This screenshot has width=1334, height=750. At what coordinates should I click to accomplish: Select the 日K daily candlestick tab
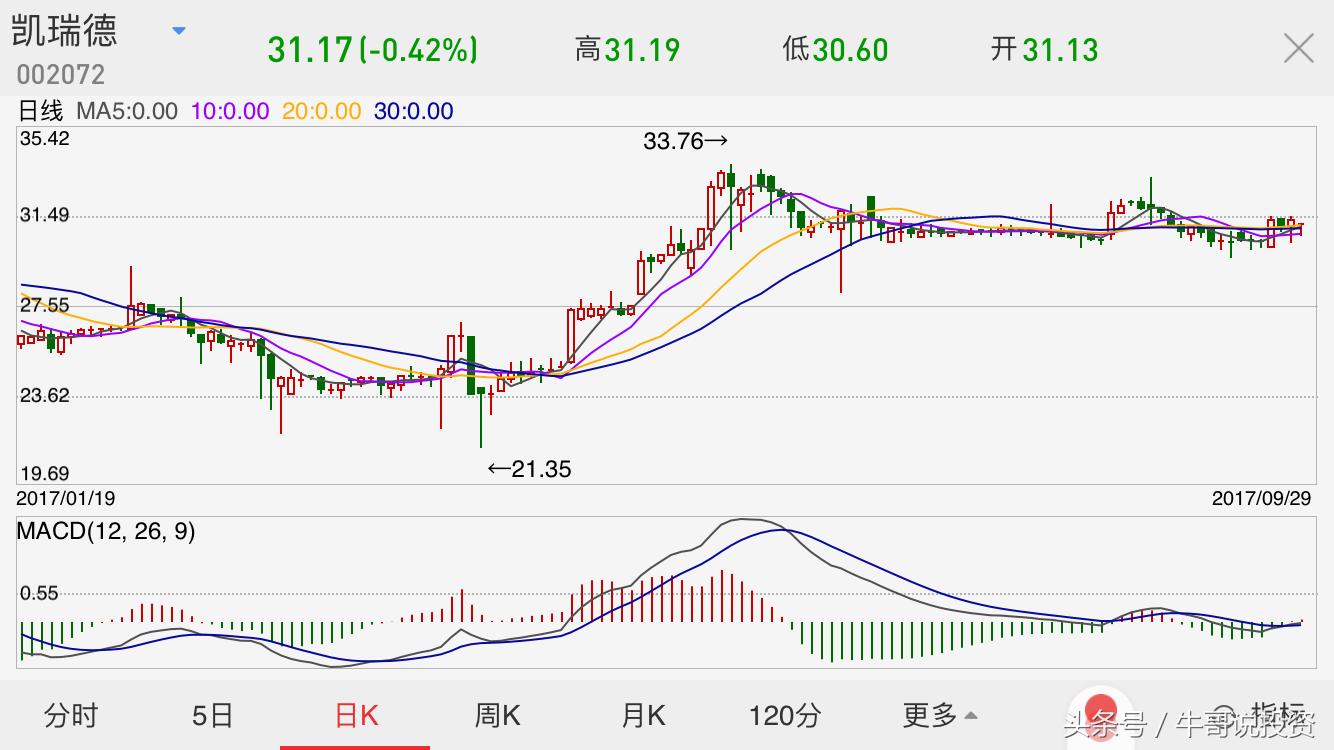(x=356, y=715)
